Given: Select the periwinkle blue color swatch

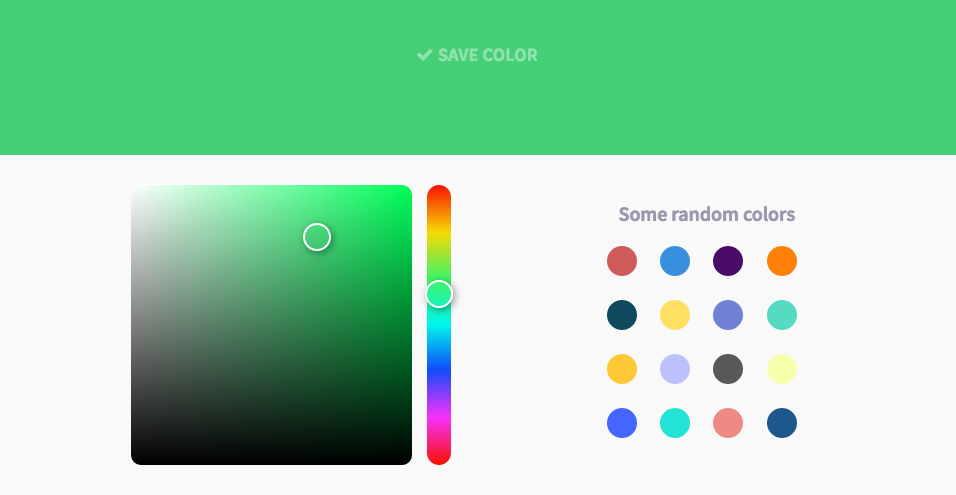Looking at the screenshot, I should 728,315.
